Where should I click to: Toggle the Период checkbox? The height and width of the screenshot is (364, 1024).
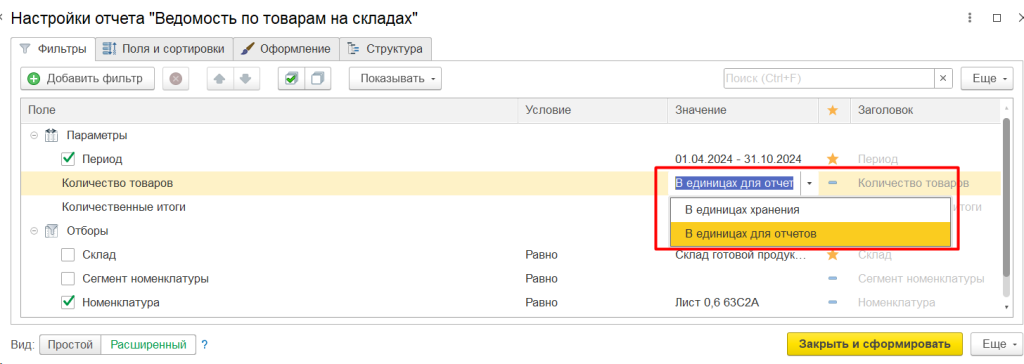tap(68, 159)
